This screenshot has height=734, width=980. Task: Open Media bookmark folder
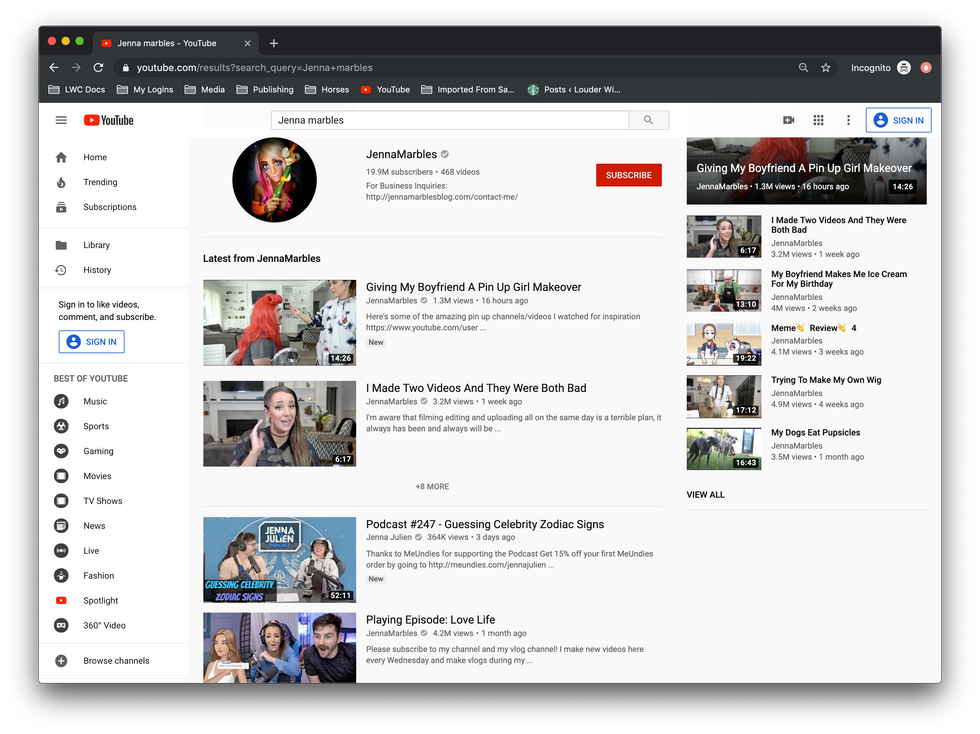pos(205,89)
